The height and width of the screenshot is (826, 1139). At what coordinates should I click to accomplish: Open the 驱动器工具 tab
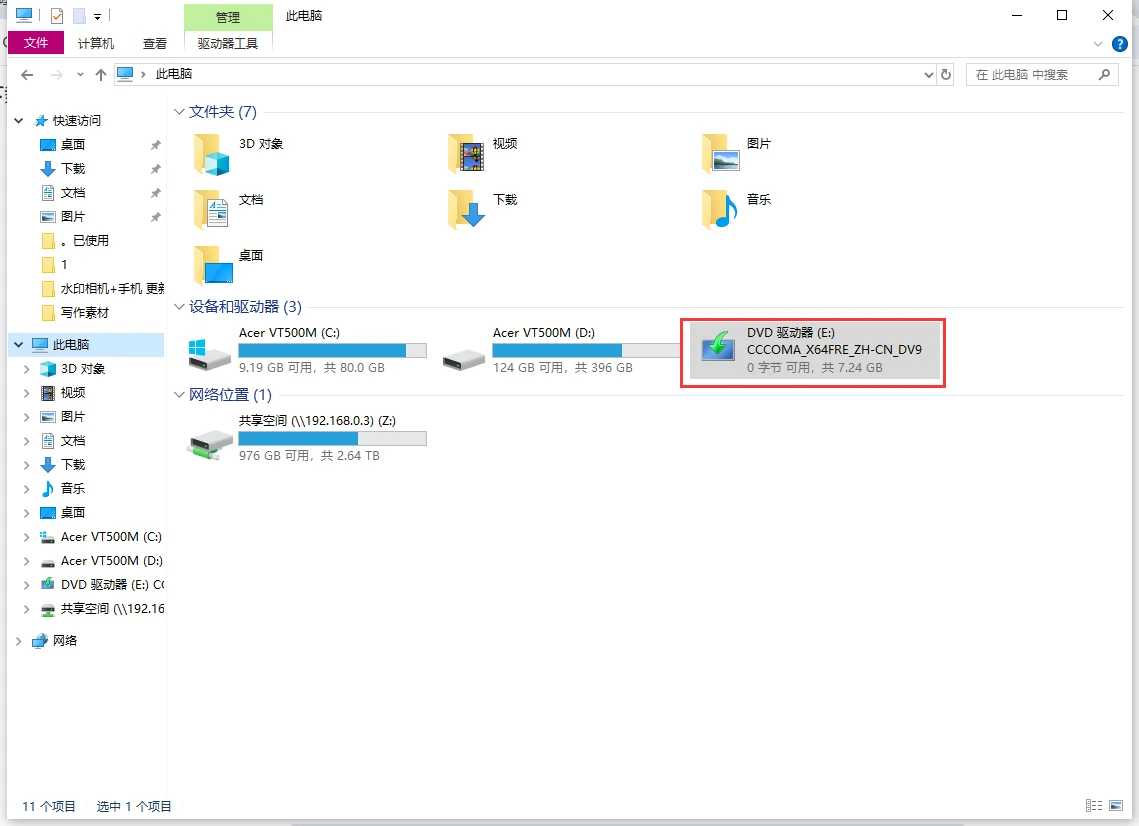pos(227,43)
